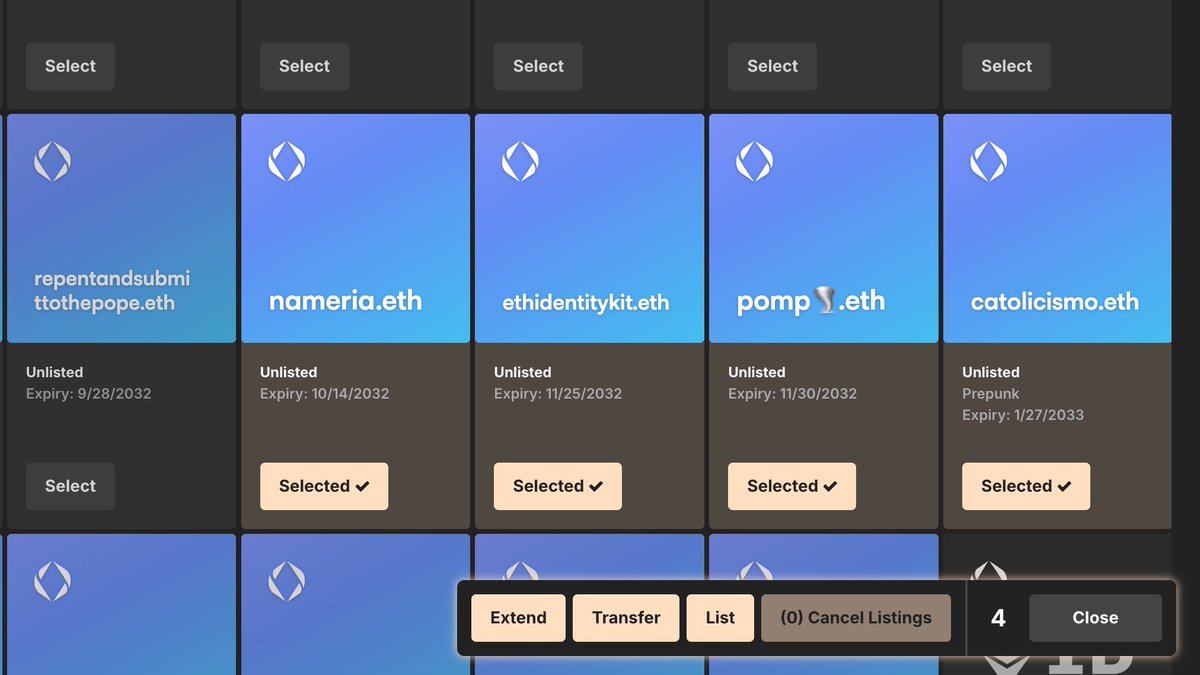Click the ENS logo on catolicismo.eth card

pos(988,161)
